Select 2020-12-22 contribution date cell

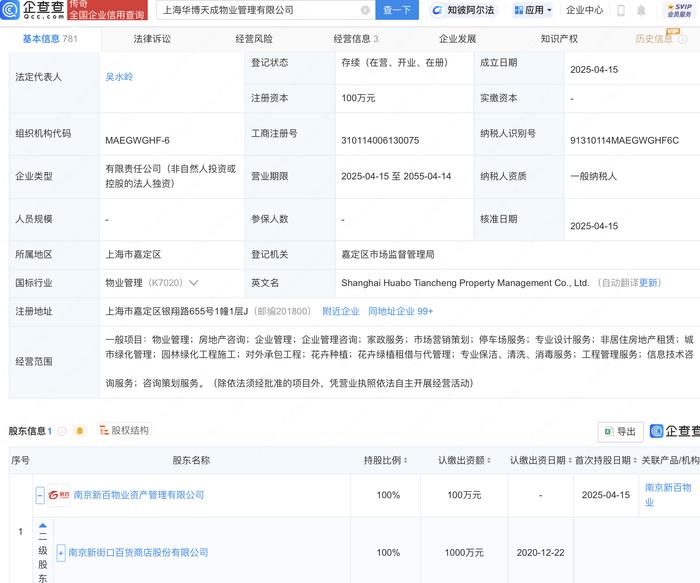coord(541,553)
